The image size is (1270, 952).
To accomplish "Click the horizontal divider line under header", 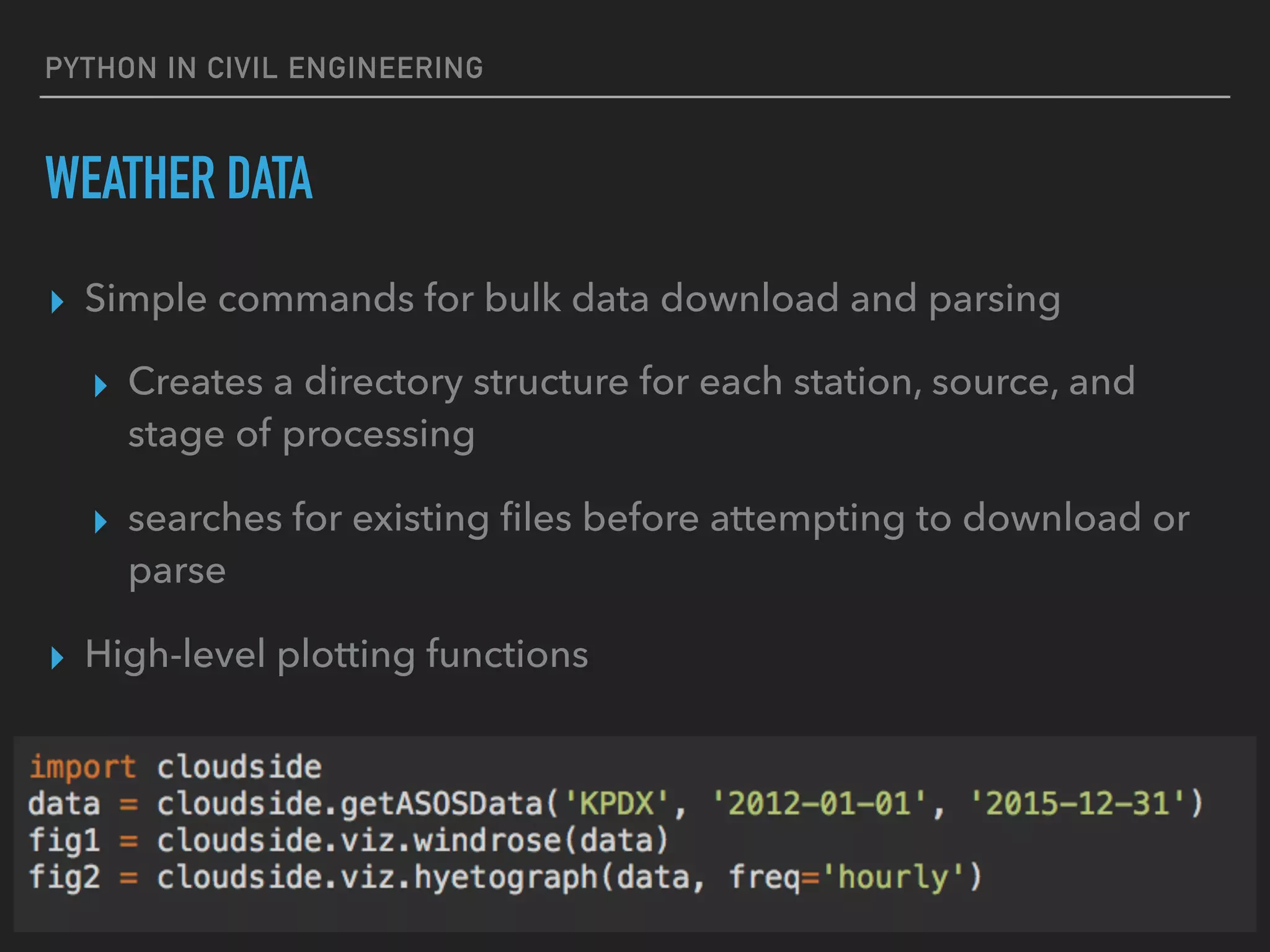I will tap(635, 97).
